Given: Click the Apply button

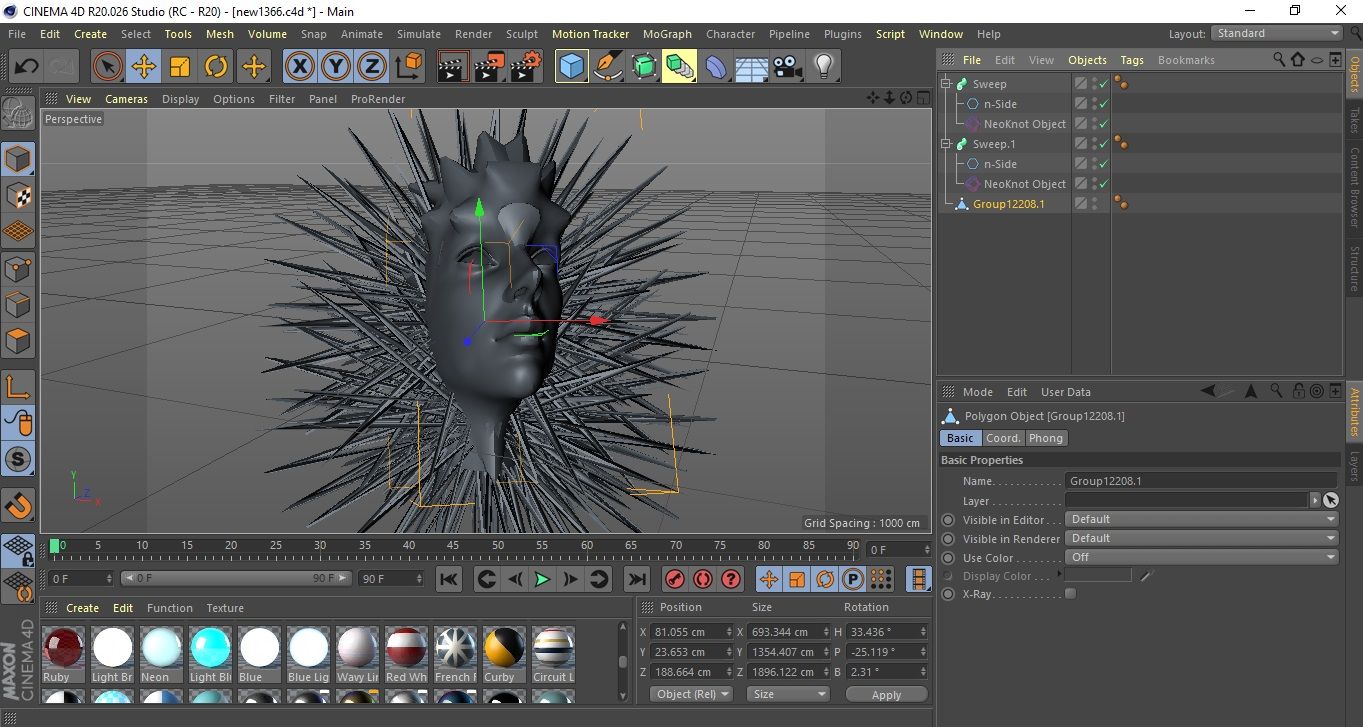Looking at the screenshot, I should 886,694.
